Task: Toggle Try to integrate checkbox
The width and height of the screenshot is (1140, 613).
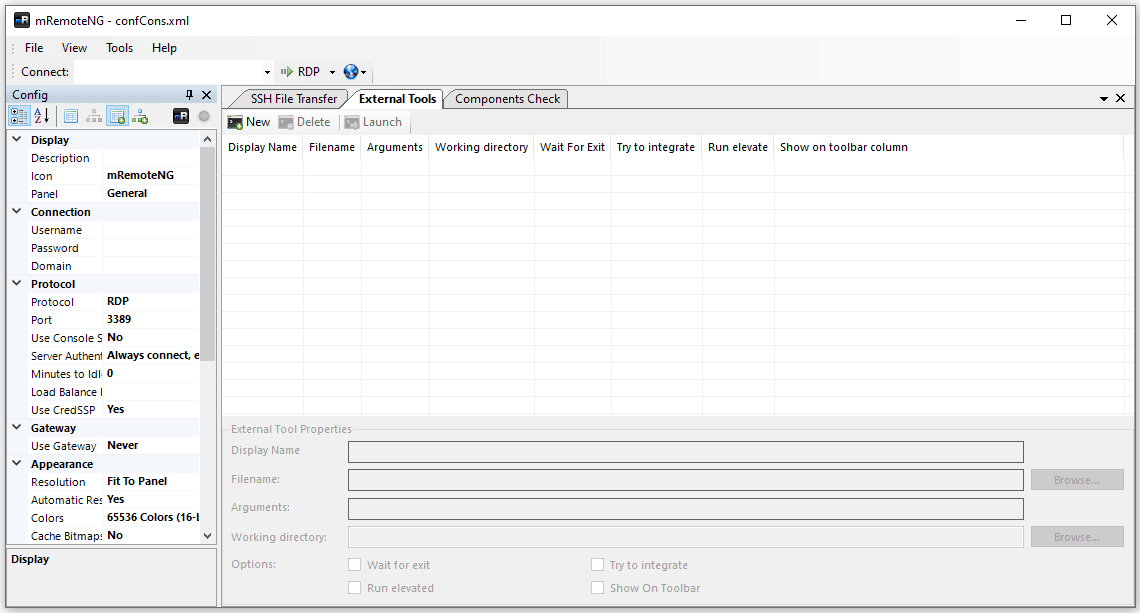Action: [x=598, y=564]
